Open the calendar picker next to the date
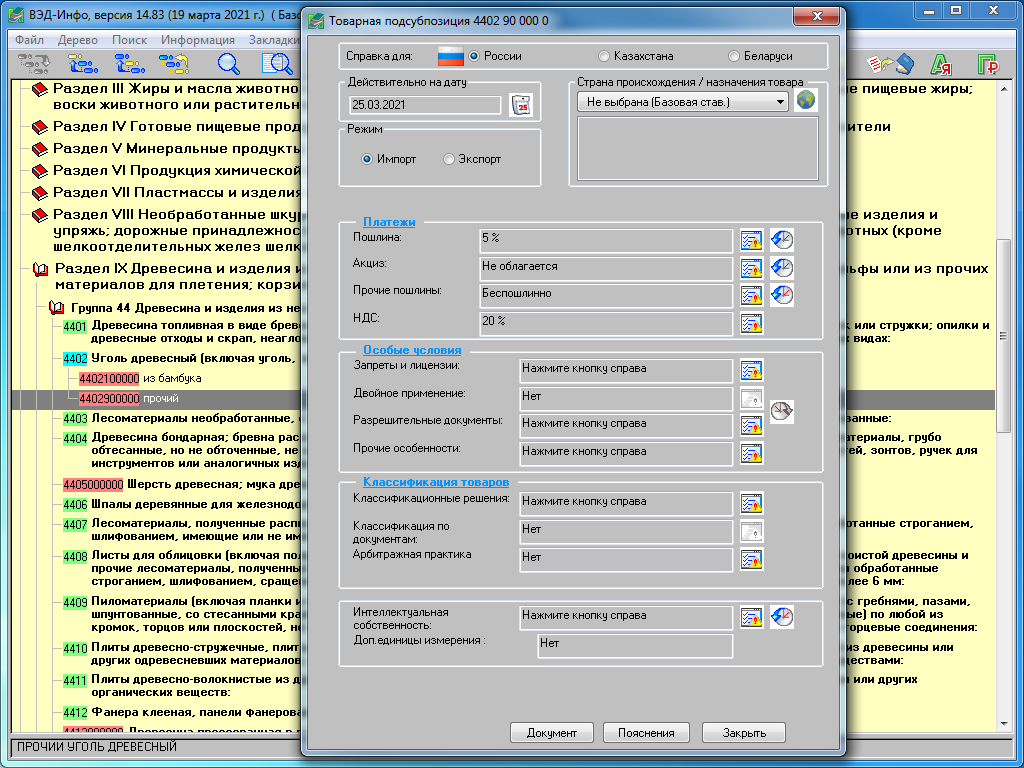Image resolution: width=1024 pixels, height=768 pixels. [x=521, y=104]
